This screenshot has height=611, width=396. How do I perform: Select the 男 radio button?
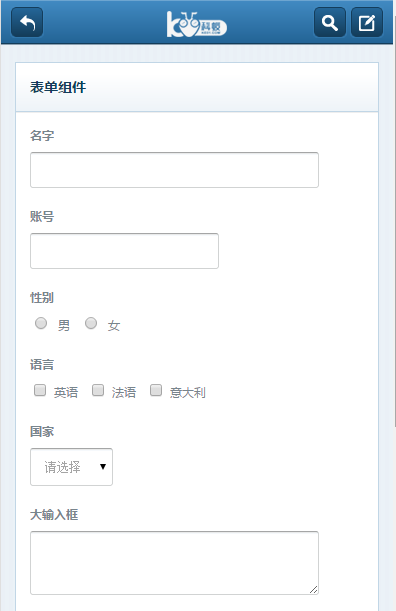tap(41, 323)
